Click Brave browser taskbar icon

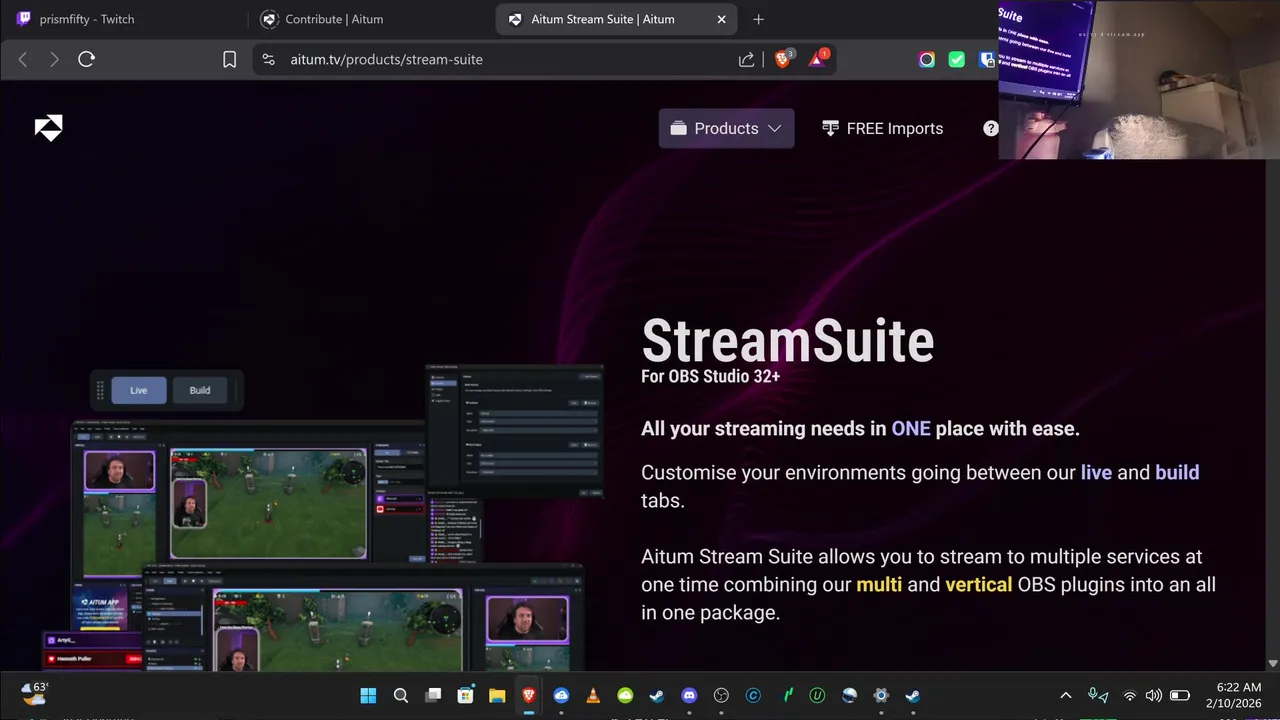pos(529,695)
